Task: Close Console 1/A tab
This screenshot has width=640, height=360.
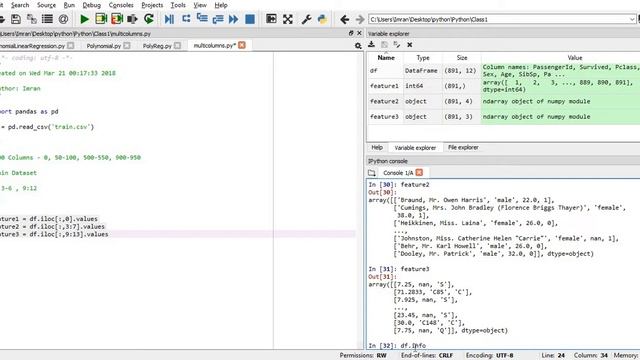Action: pyautogui.click(x=419, y=172)
